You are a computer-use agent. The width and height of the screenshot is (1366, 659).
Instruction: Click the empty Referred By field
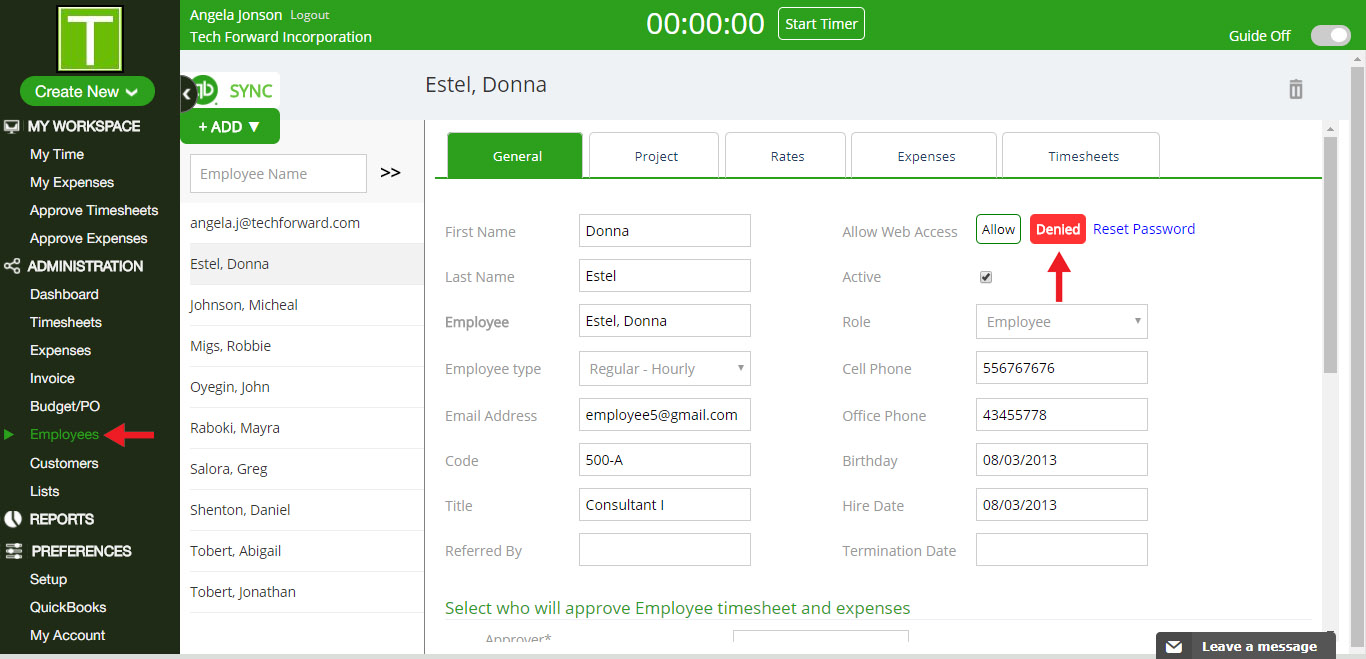click(x=665, y=550)
